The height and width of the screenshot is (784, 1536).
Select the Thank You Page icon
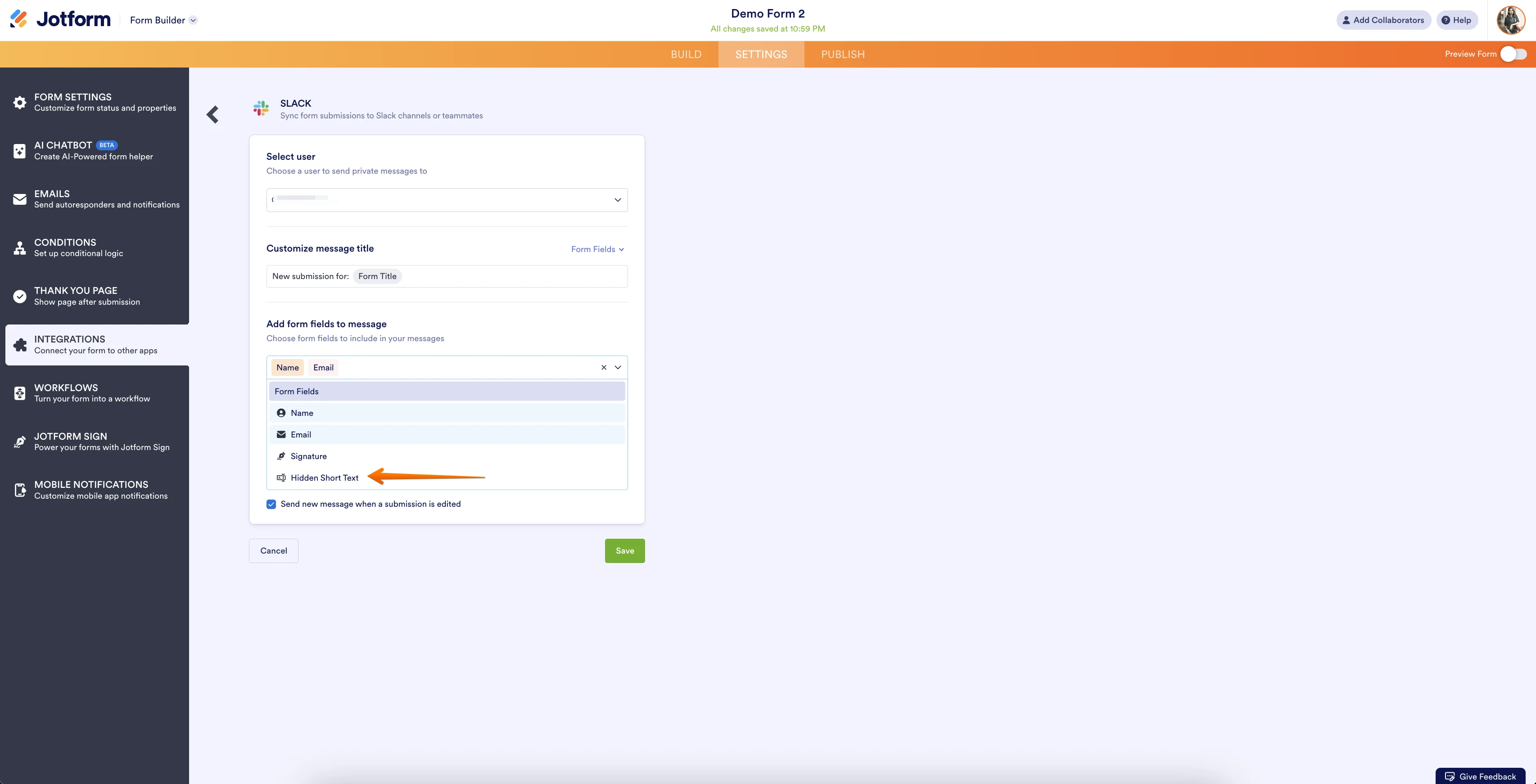point(19,295)
